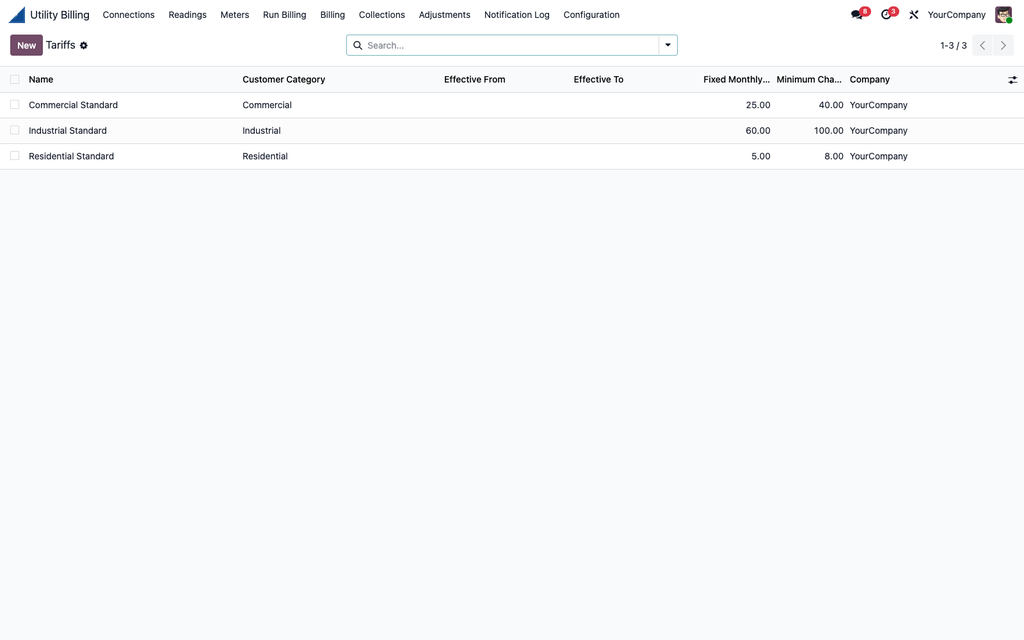Open the Residential Standard tariff record
The width and height of the screenshot is (1024, 640).
[x=71, y=156]
